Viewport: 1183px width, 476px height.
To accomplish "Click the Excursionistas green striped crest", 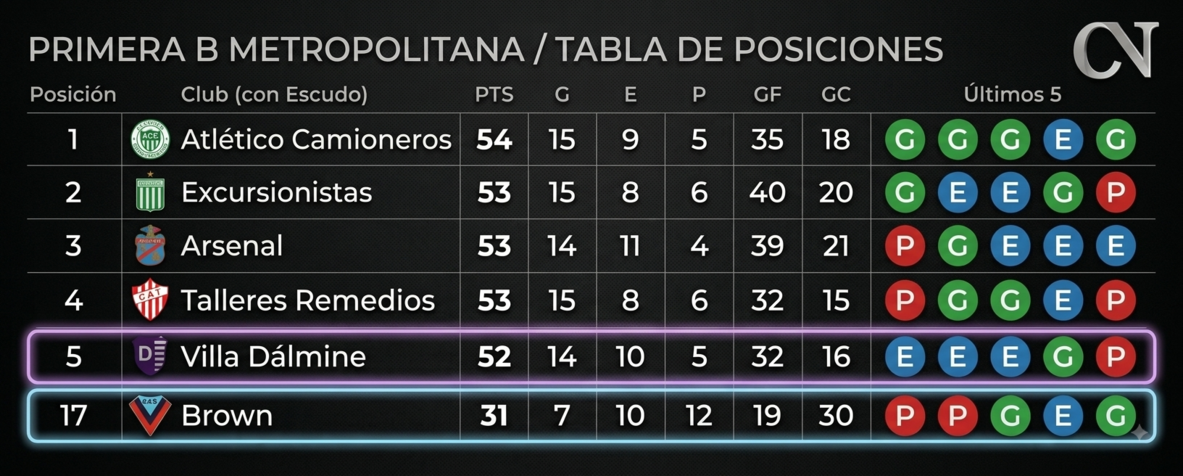I will [149, 193].
